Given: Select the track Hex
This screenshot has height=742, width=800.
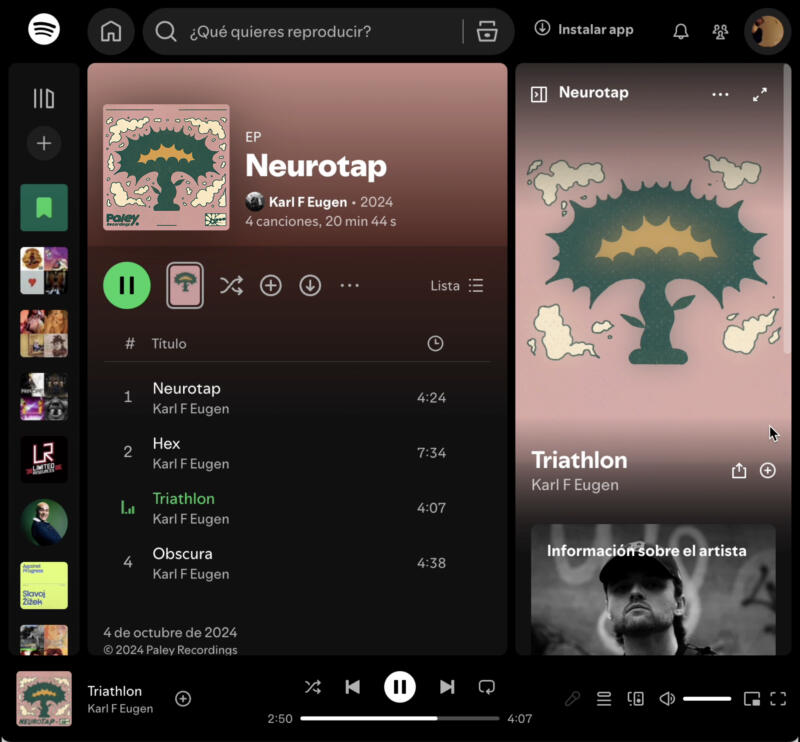Looking at the screenshot, I should [299, 453].
